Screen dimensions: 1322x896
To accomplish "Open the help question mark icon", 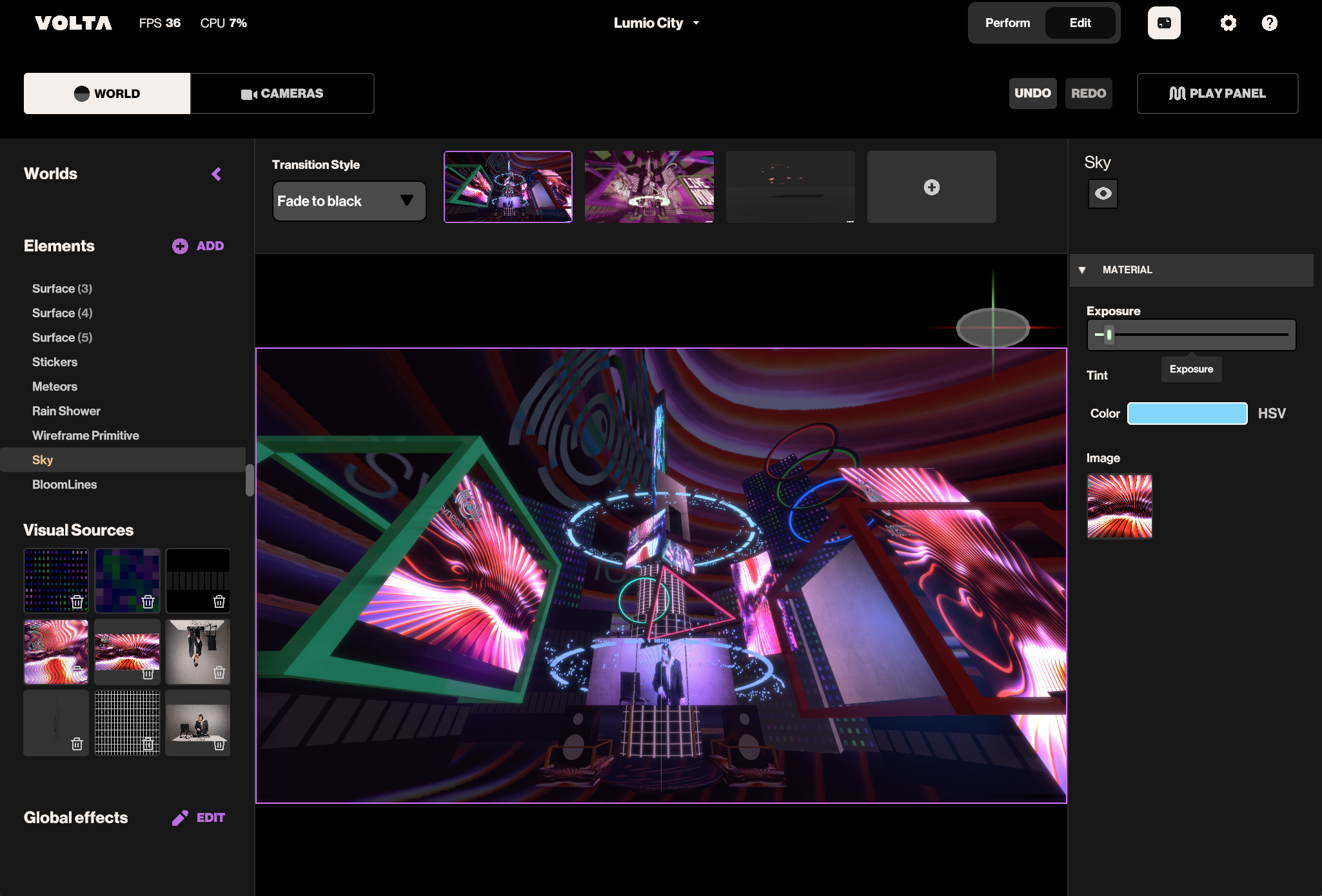I will click(1269, 23).
